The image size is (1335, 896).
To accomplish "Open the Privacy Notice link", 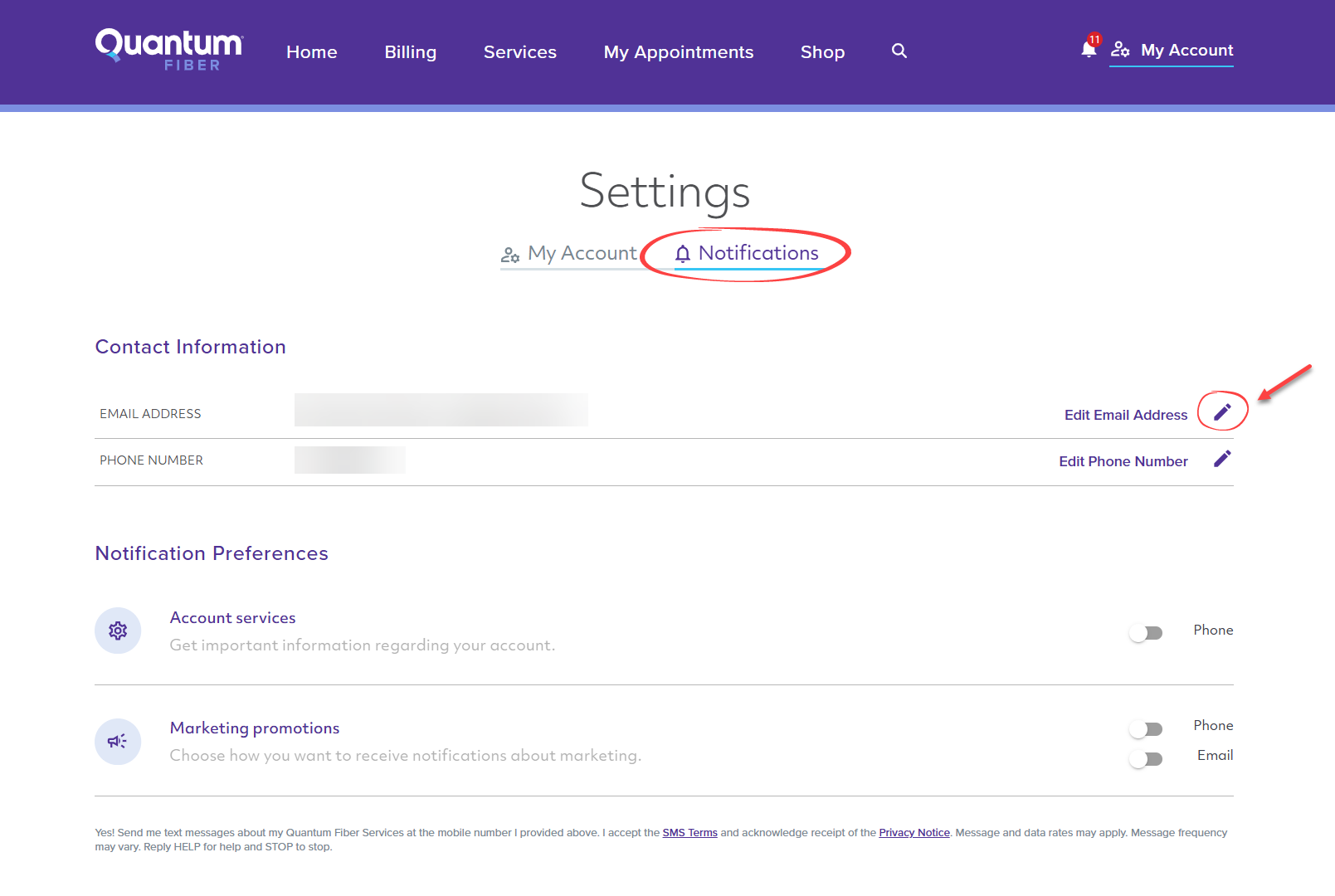I will 914,832.
